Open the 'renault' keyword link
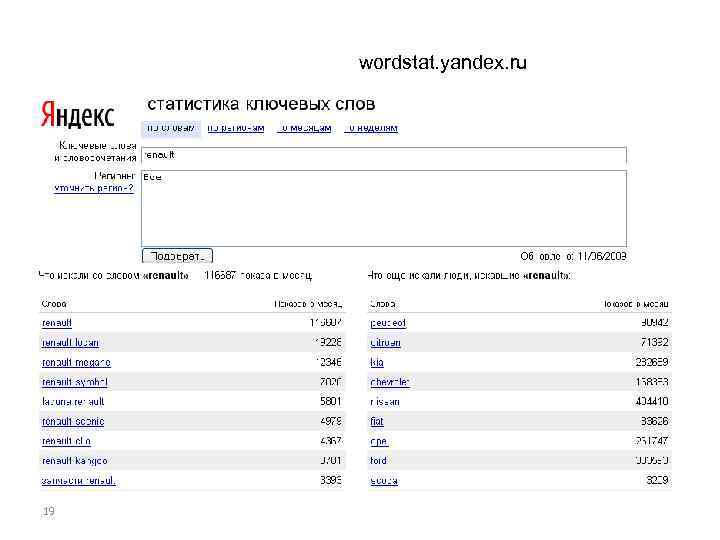The width and height of the screenshot is (720, 540). [56, 323]
